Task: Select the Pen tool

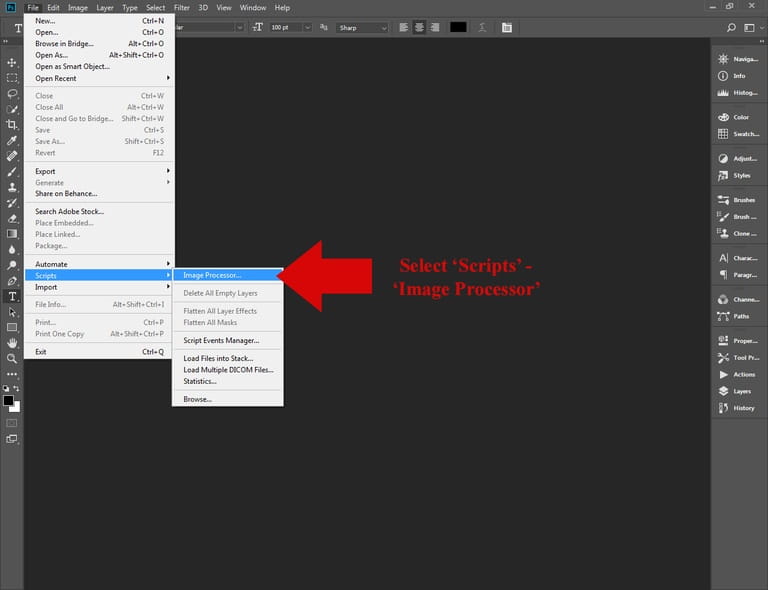Action: pos(12,281)
